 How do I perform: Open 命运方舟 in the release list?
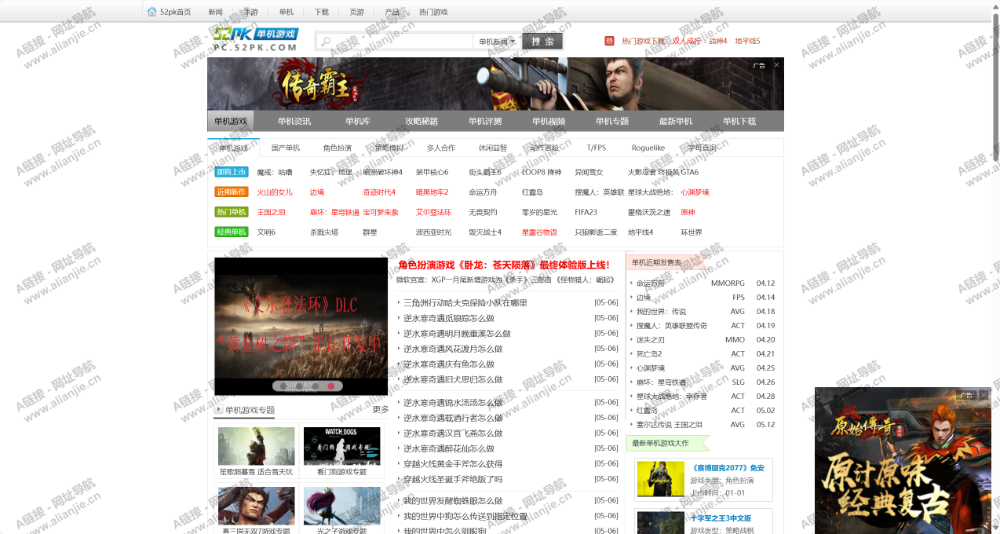pyautogui.click(x=650, y=283)
